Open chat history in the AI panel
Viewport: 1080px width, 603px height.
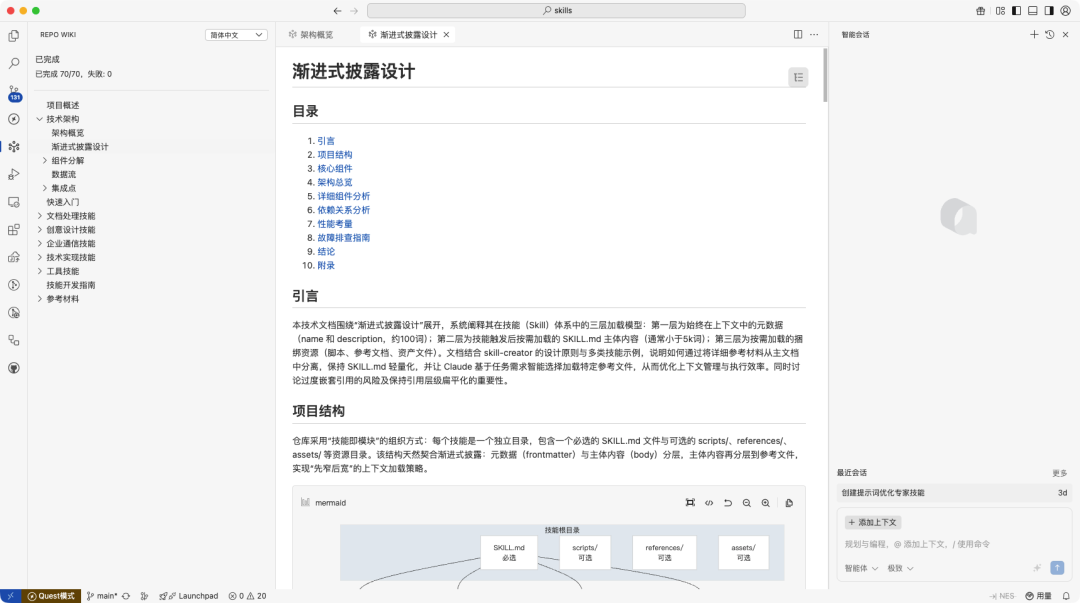pyautogui.click(x=1049, y=35)
